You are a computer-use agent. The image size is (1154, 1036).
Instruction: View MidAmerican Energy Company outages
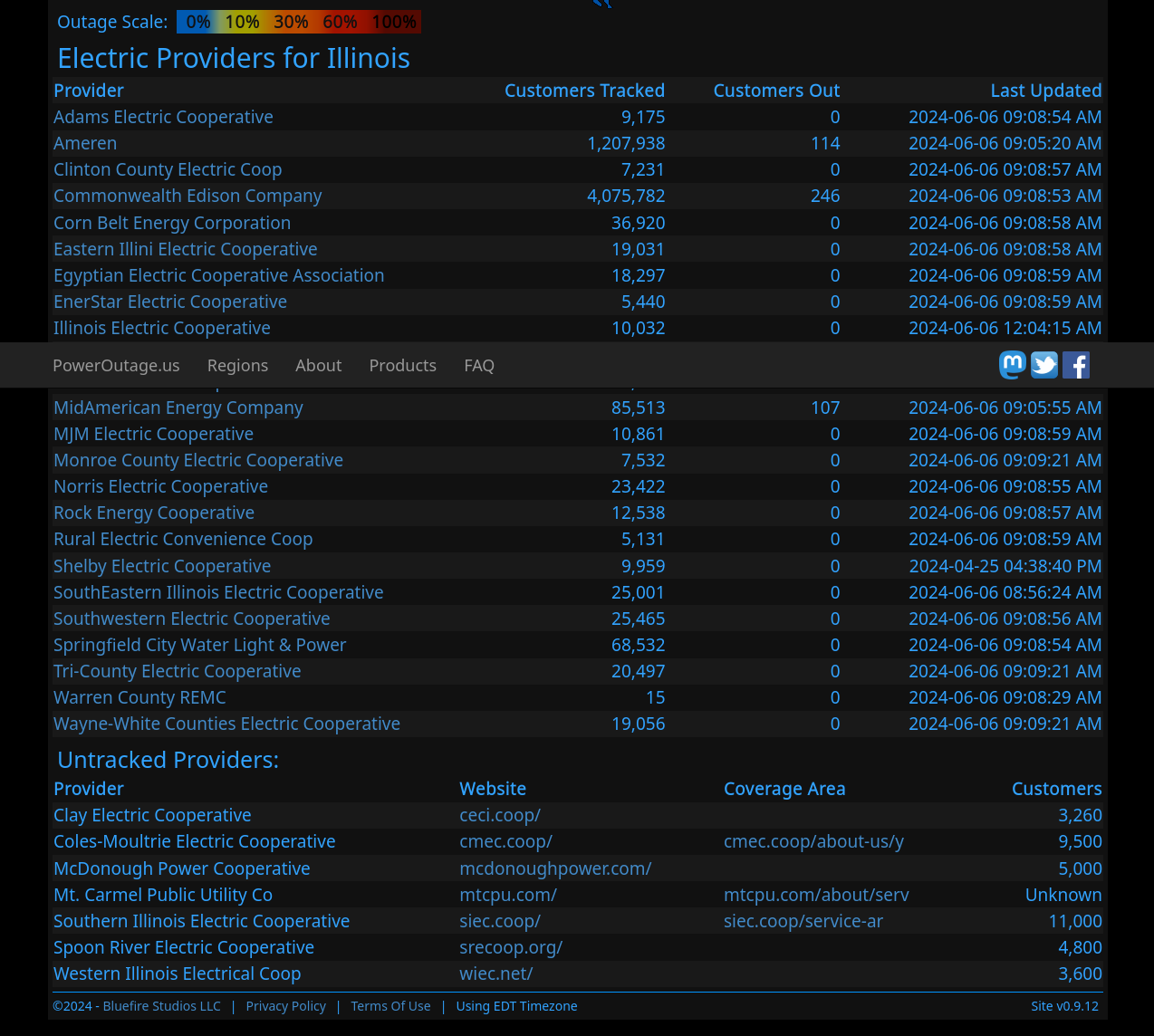pos(178,408)
